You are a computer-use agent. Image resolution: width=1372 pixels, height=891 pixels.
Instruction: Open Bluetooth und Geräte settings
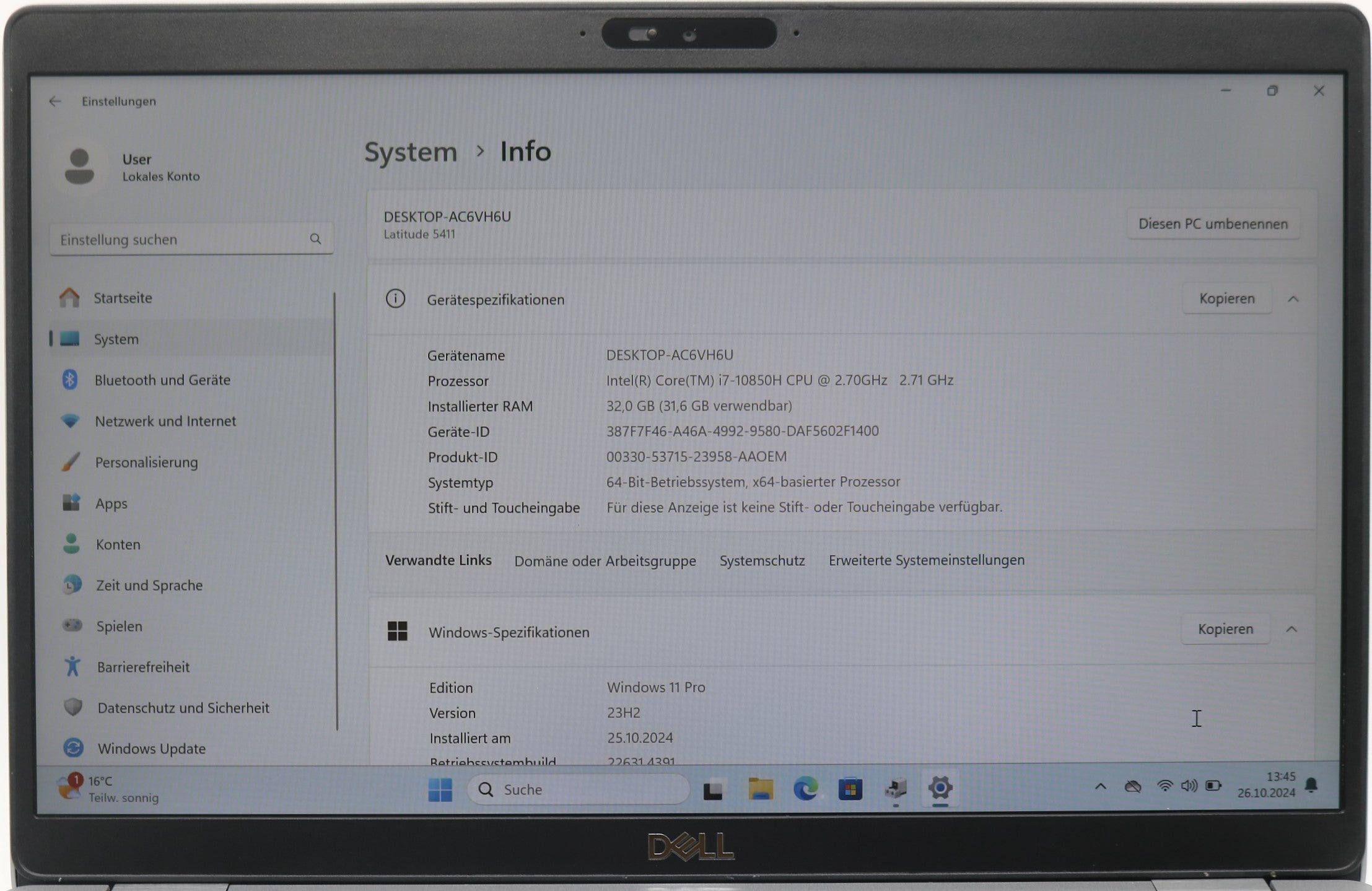click(x=162, y=380)
